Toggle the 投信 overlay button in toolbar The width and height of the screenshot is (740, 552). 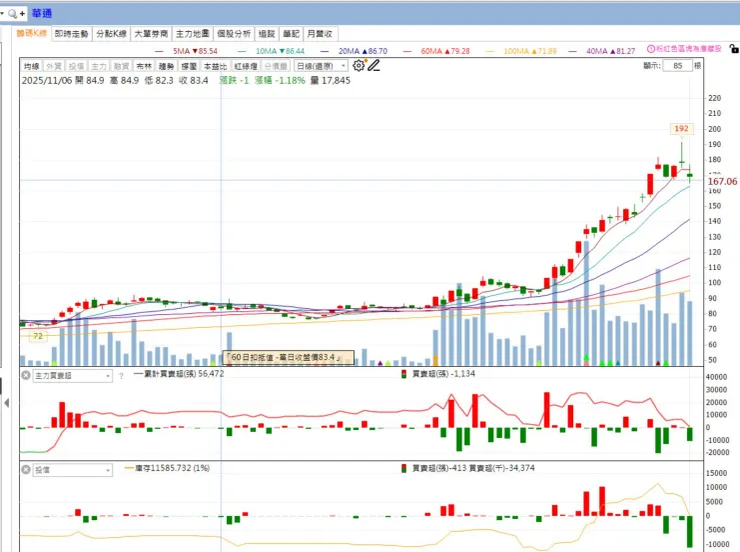tap(76, 66)
